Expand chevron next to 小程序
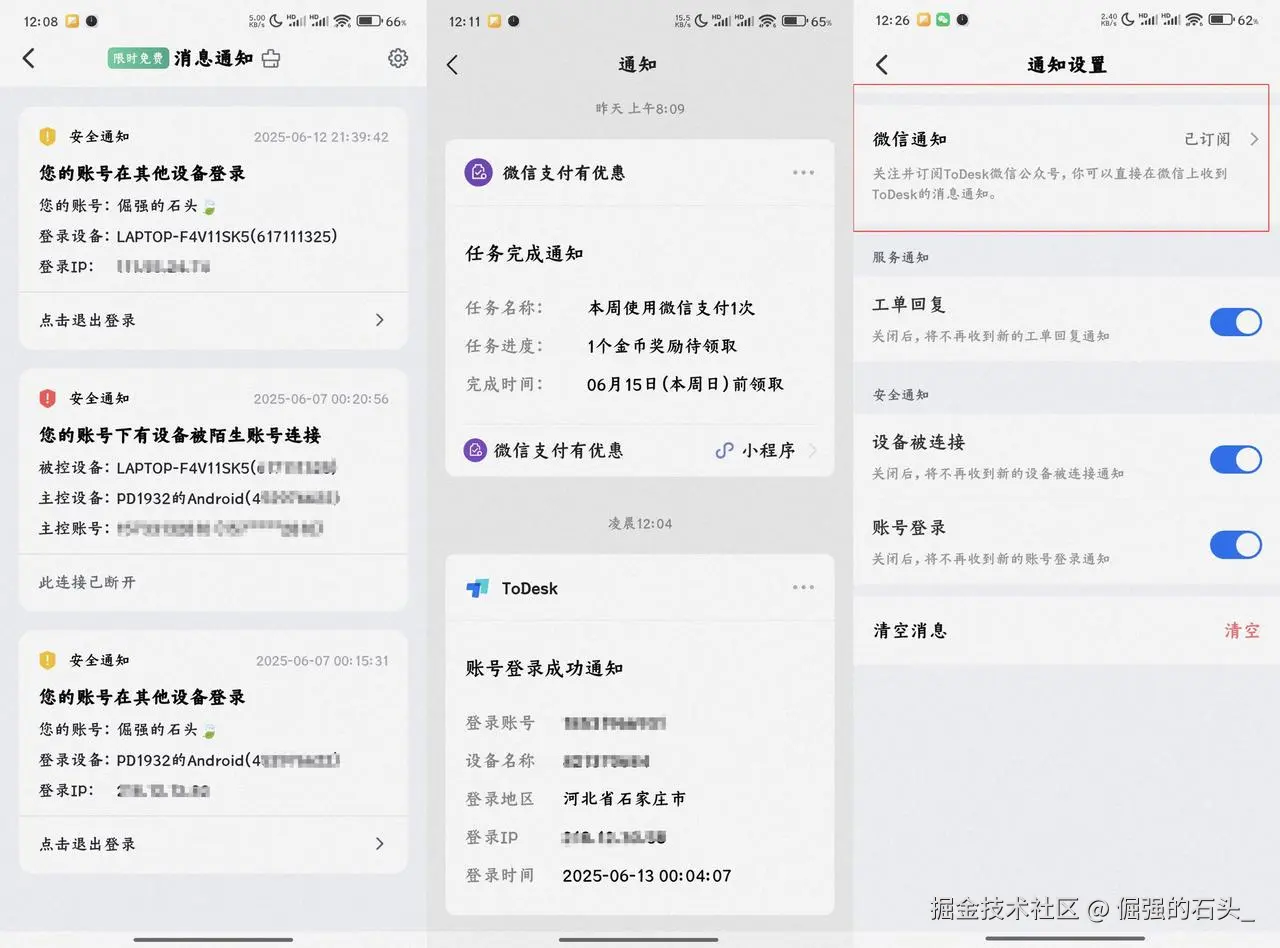Image resolution: width=1280 pixels, height=948 pixels. click(812, 451)
